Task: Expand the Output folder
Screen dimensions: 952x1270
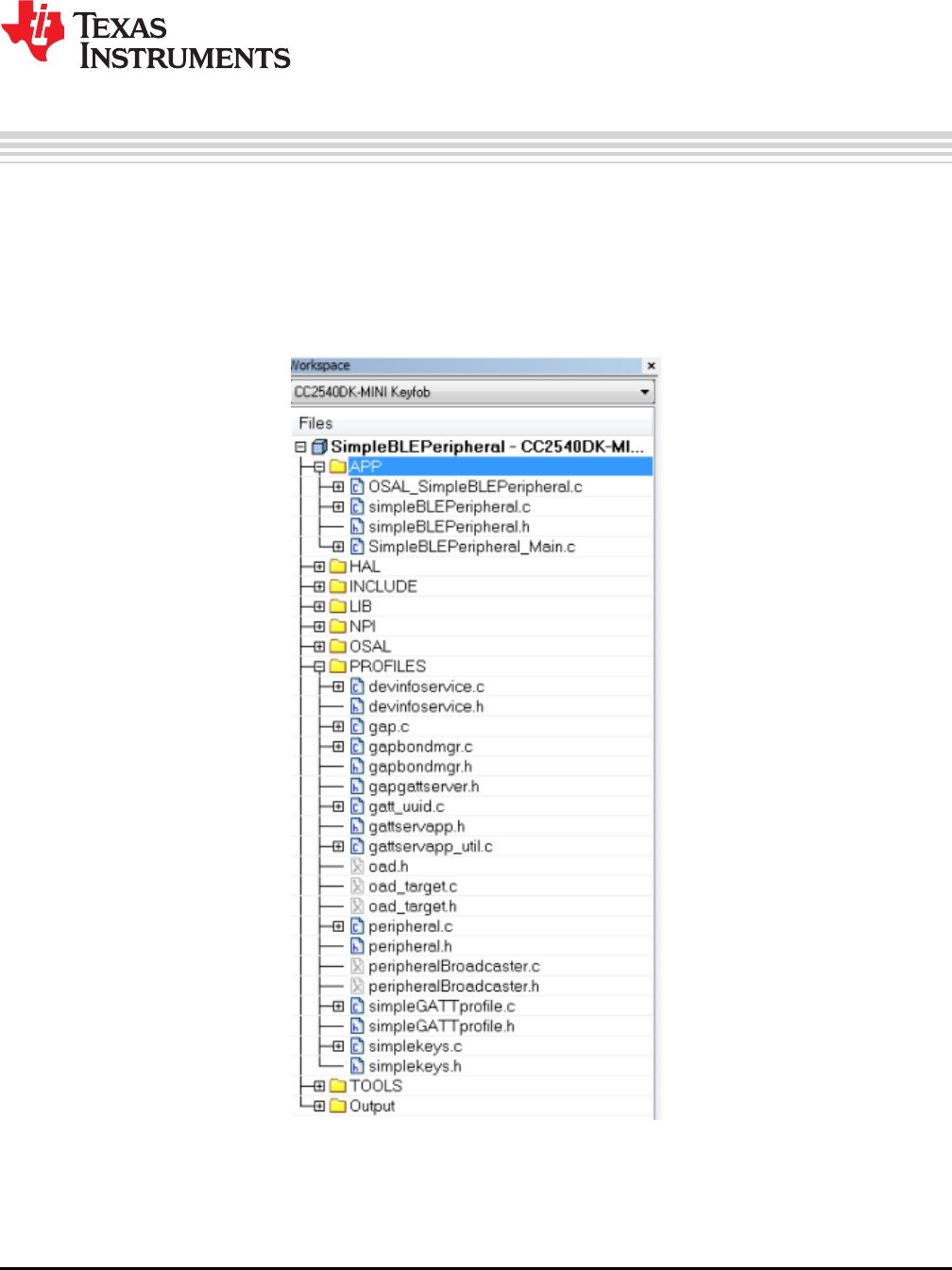Action: pyautogui.click(x=319, y=1106)
